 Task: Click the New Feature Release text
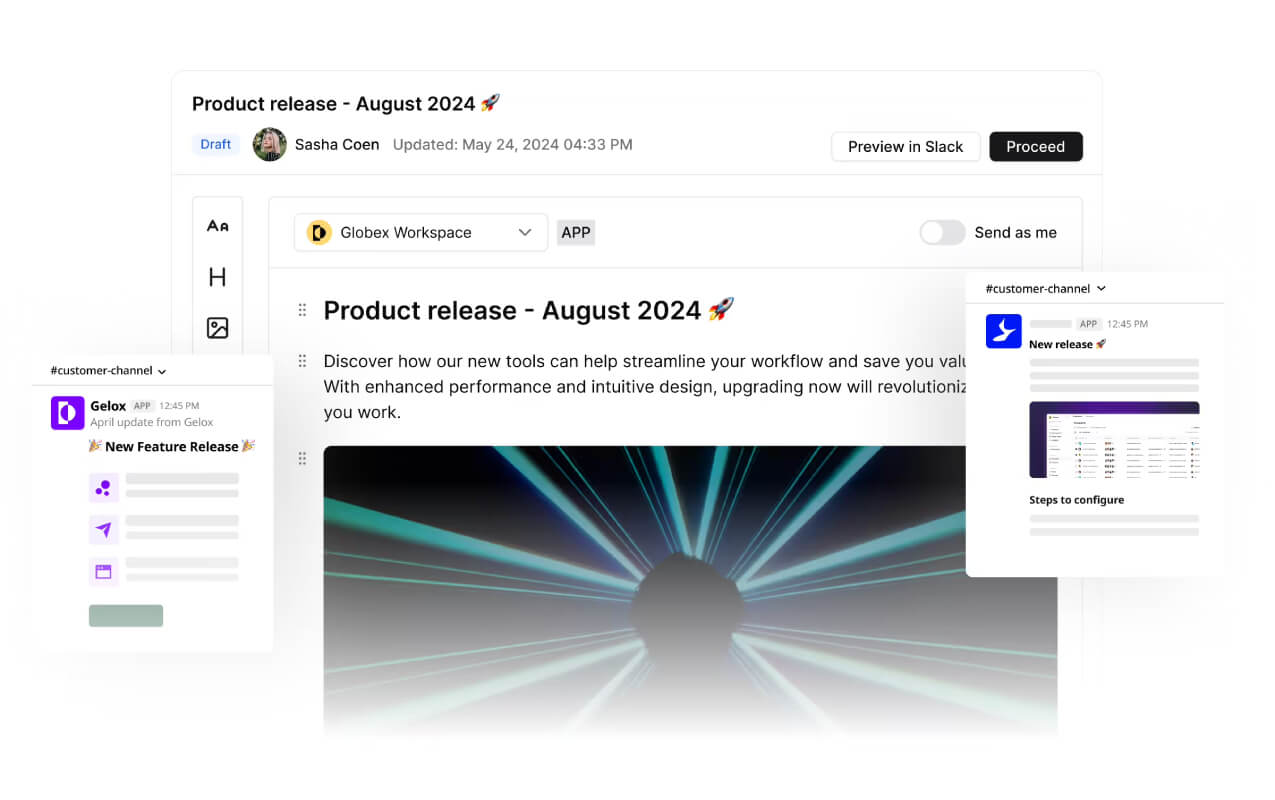coord(172,446)
